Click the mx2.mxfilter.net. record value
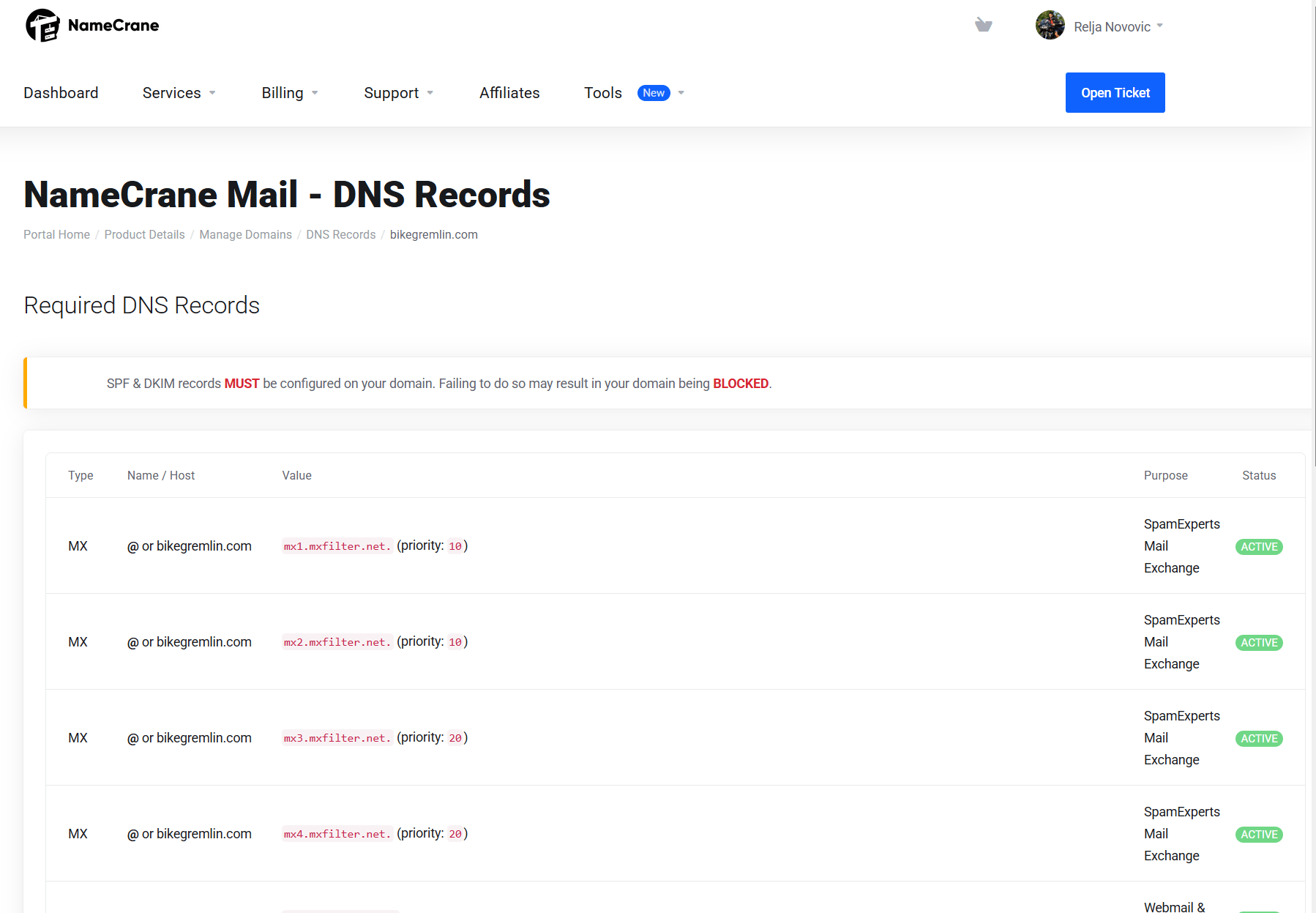Viewport: 1316px width, 913px height. coord(337,642)
